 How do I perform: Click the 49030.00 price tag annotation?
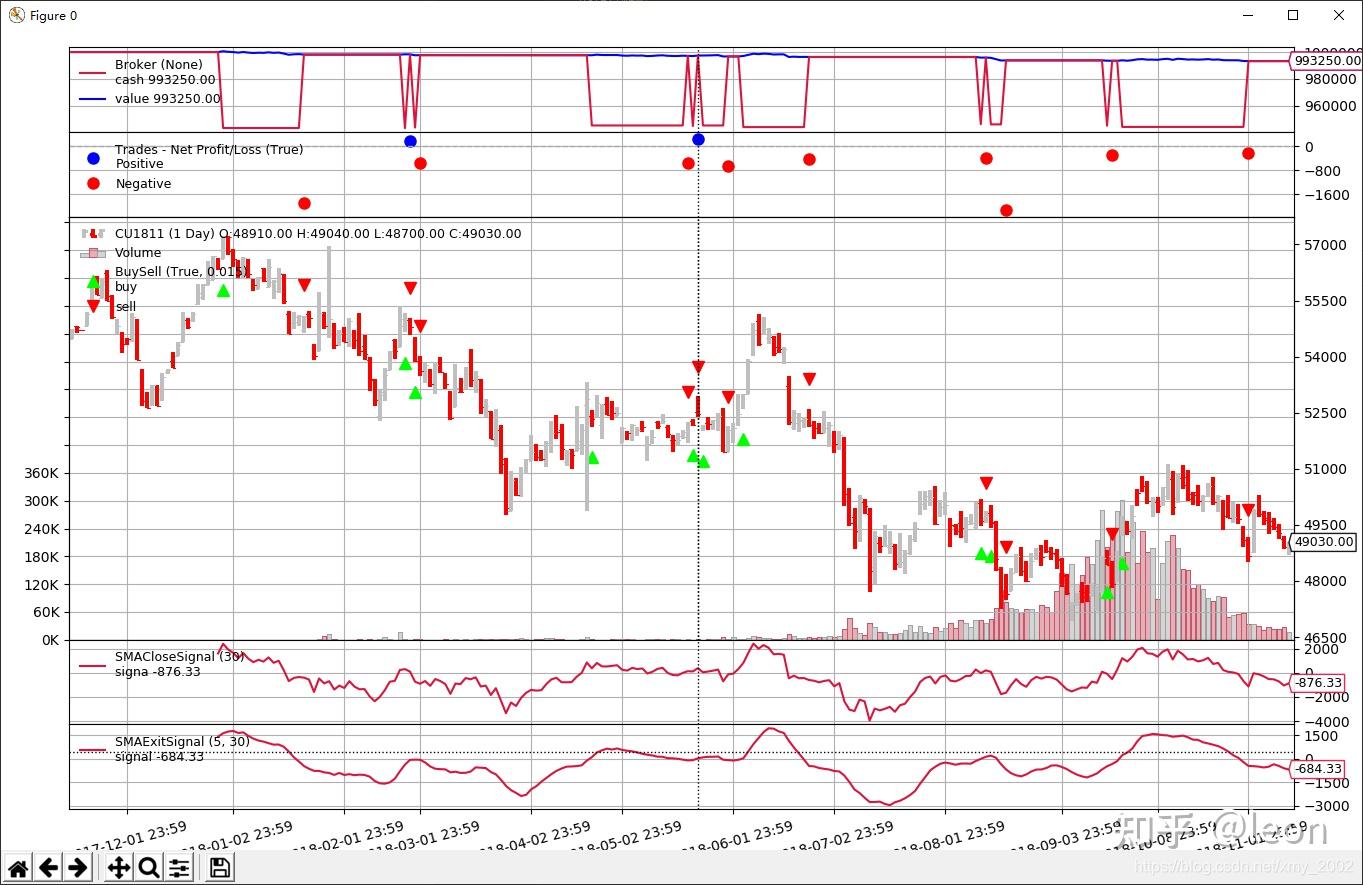[x=1323, y=542]
